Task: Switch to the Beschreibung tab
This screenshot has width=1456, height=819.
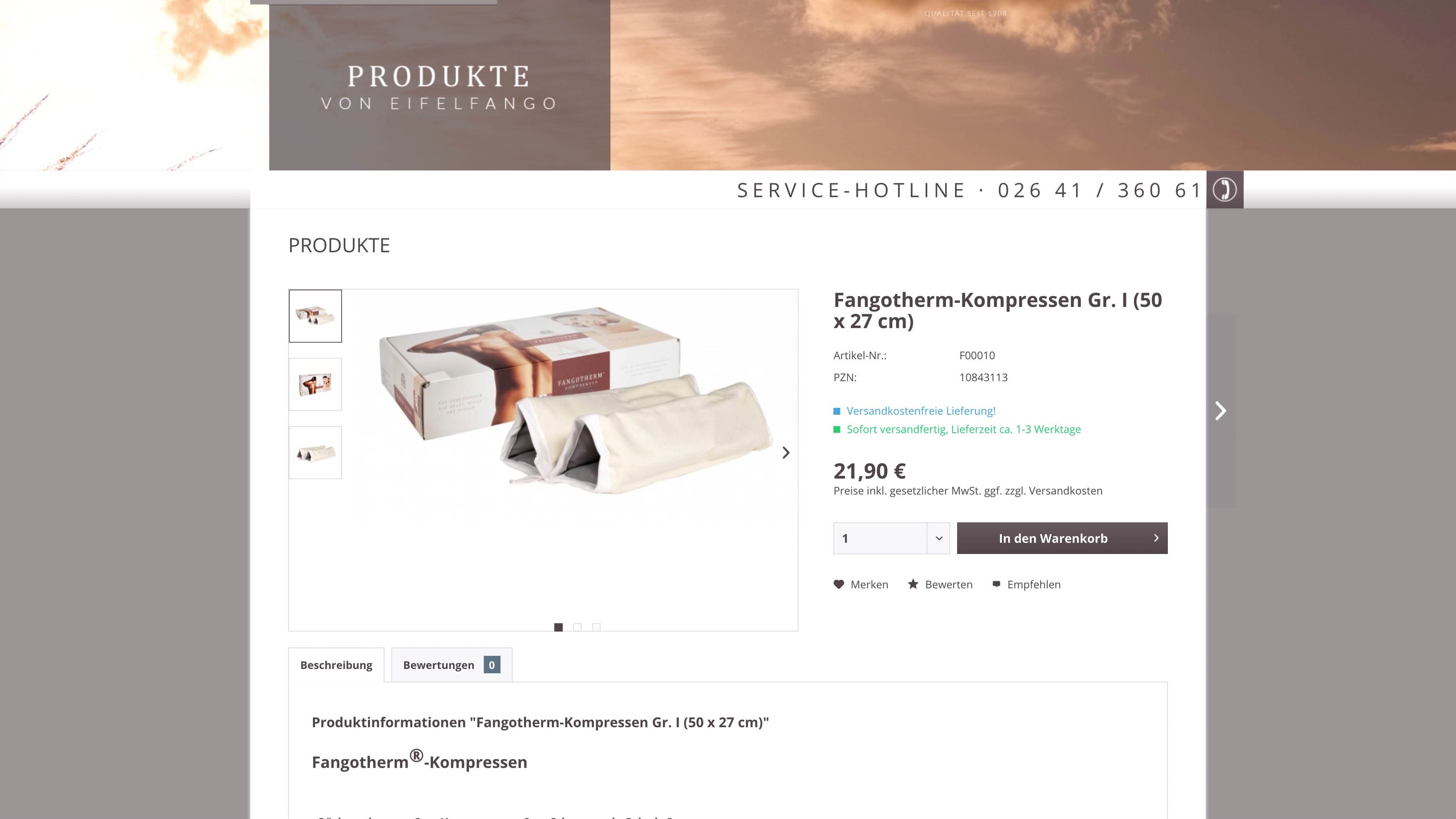Action: tap(336, 665)
